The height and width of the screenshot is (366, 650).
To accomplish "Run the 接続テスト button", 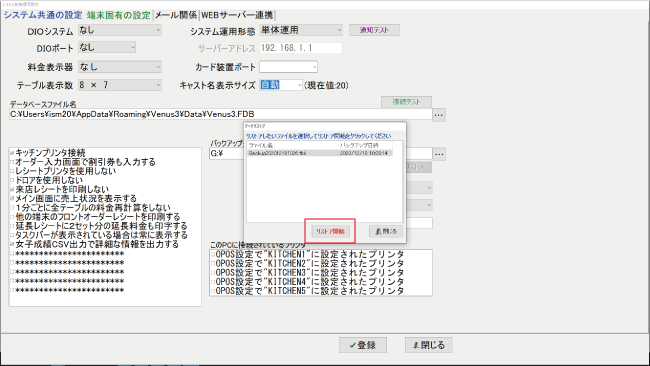I will [x=406, y=102].
